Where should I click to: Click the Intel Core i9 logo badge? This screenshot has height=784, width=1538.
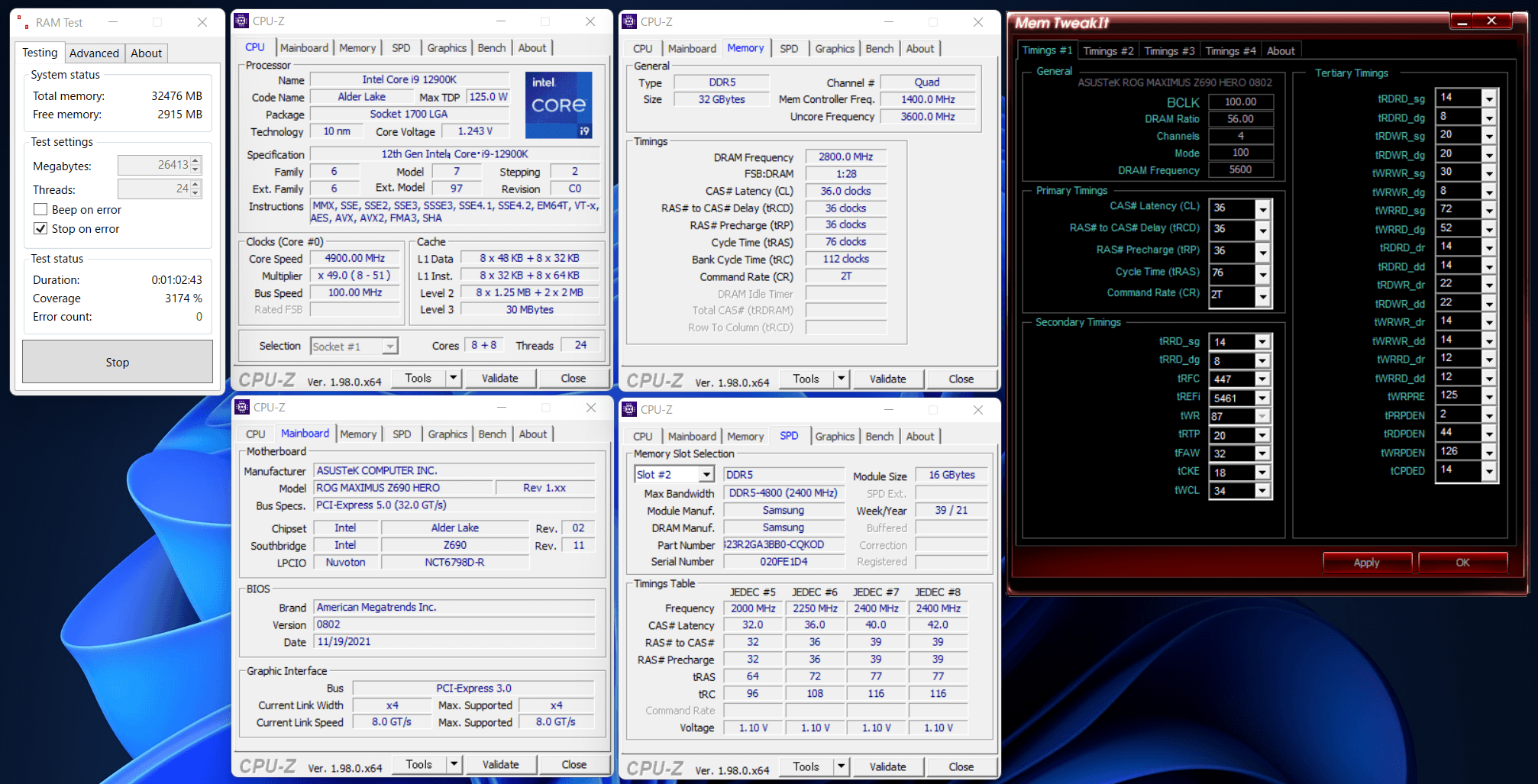click(x=559, y=105)
